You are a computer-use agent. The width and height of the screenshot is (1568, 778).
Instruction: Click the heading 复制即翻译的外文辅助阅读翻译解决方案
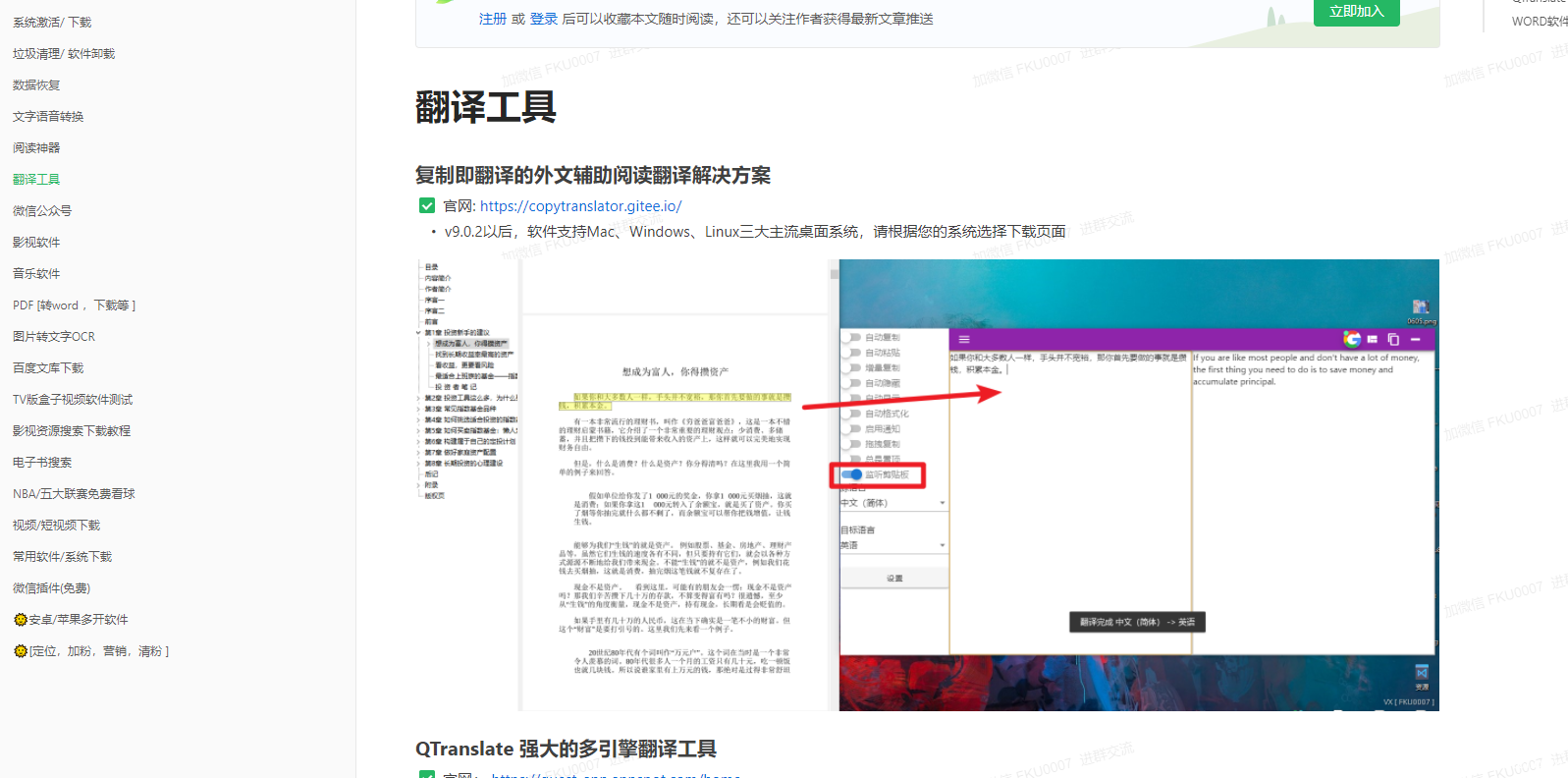coord(593,175)
